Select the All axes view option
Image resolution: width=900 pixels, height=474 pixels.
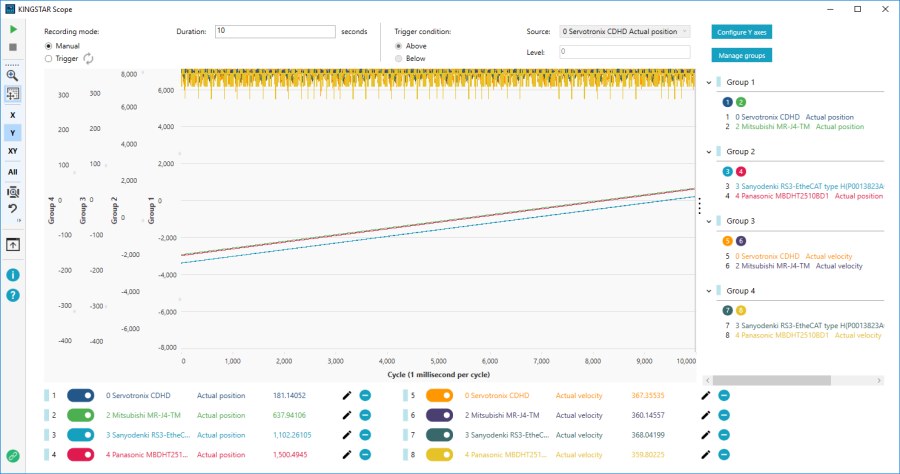click(x=13, y=171)
